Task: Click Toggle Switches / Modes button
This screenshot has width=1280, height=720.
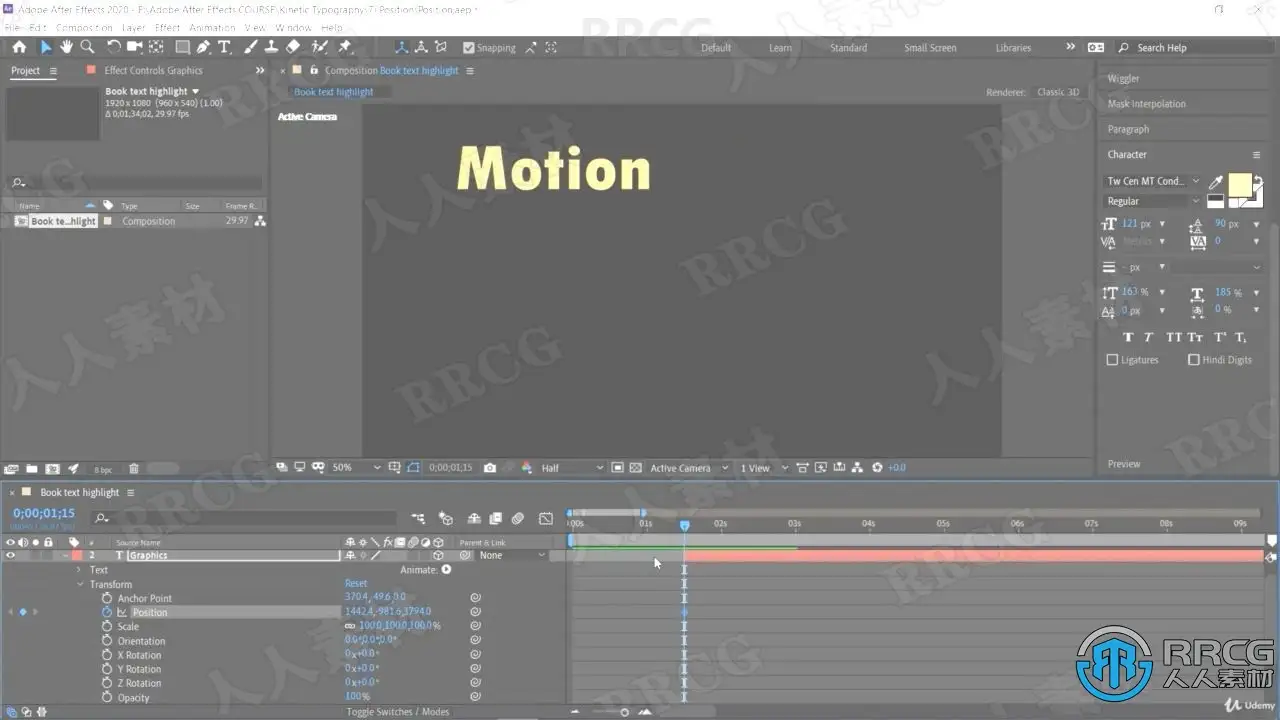Action: pyautogui.click(x=398, y=712)
